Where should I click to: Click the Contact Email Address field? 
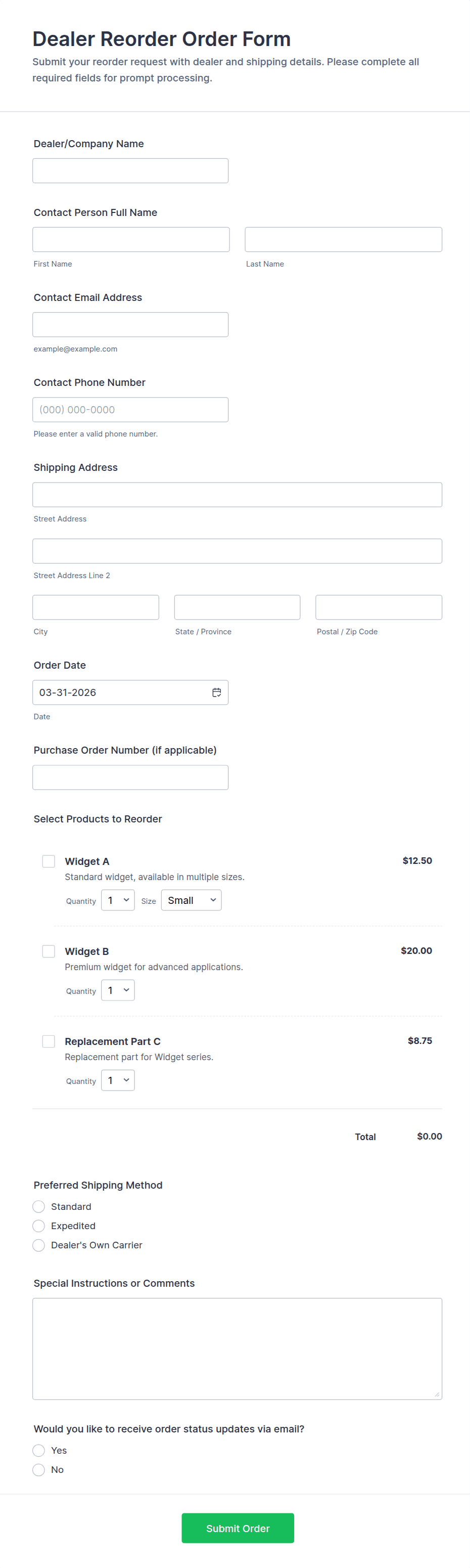click(x=130, y=324)
